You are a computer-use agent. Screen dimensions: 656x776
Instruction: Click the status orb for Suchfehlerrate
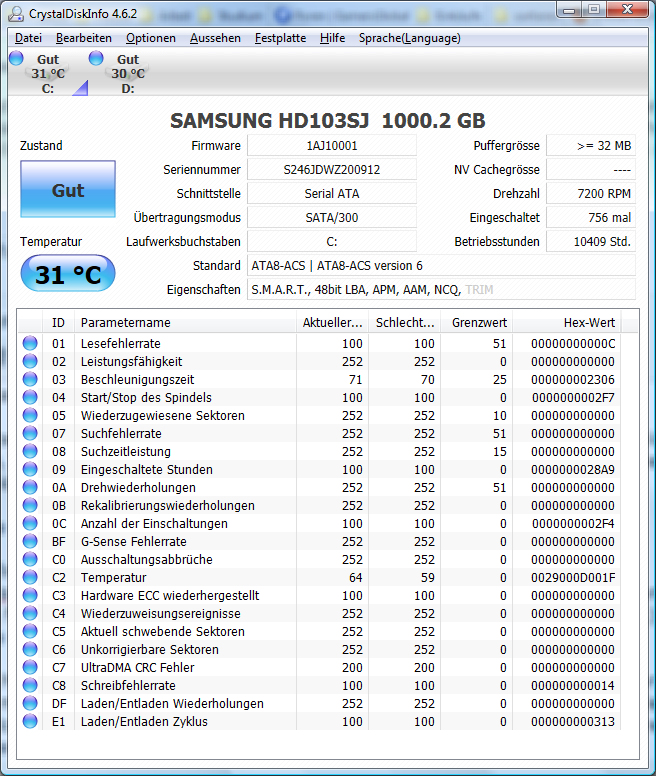[30, 433]
